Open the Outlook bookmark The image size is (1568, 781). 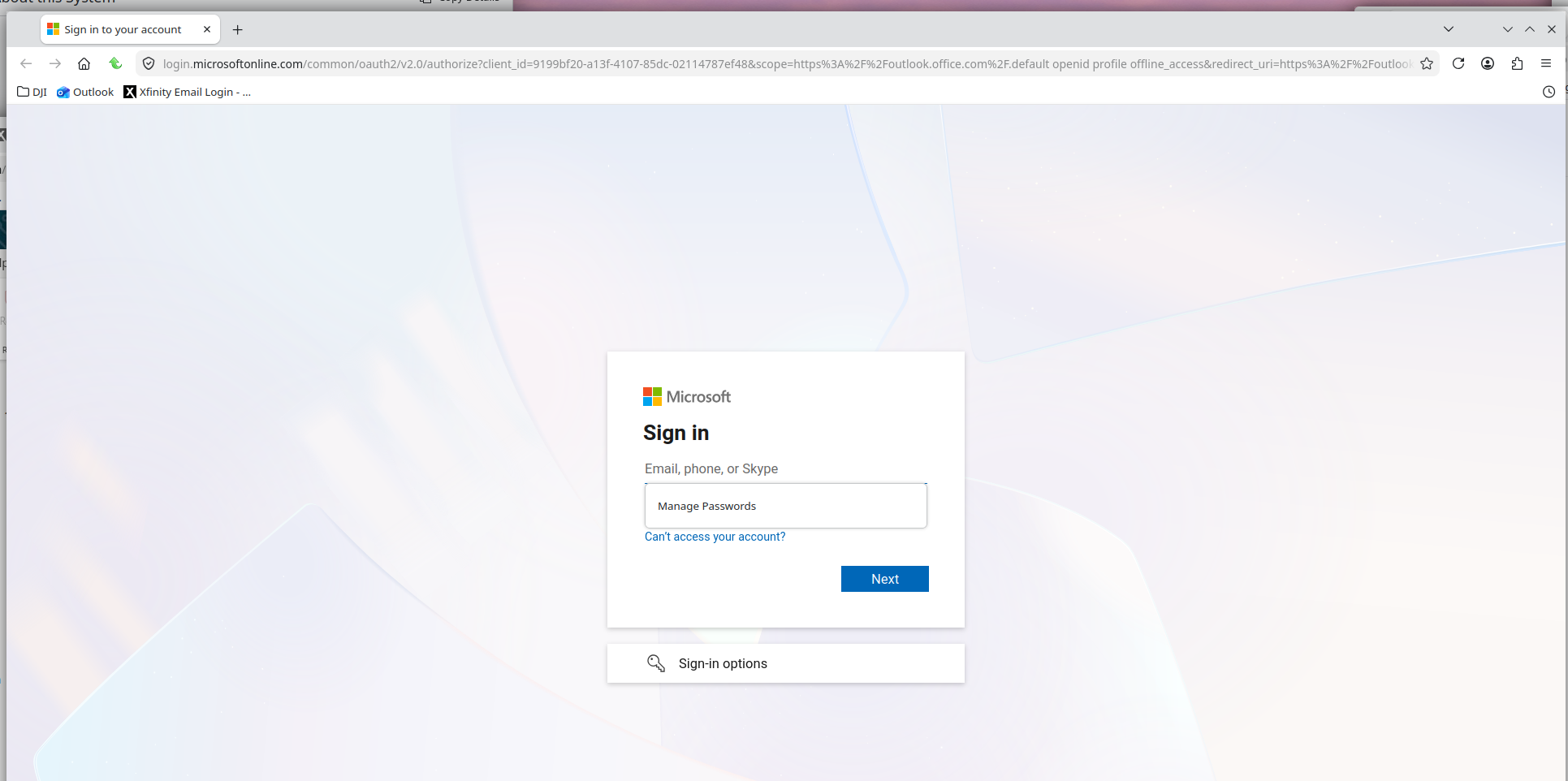point(85,92)
